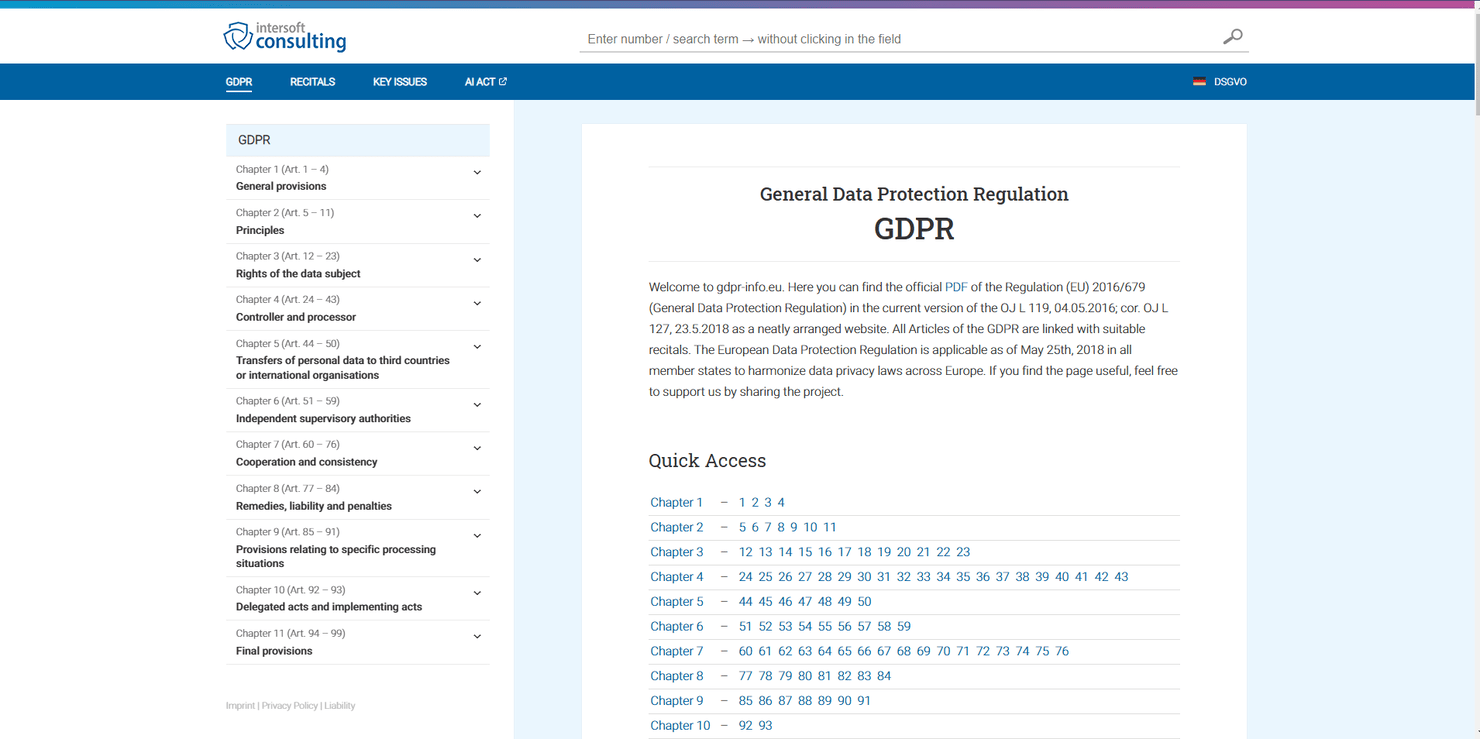Expand Chapter 3 Rights of data subject chevron
Image resolution: width=1480 pixels, height=739 pixels.
[x=477, y=260]
